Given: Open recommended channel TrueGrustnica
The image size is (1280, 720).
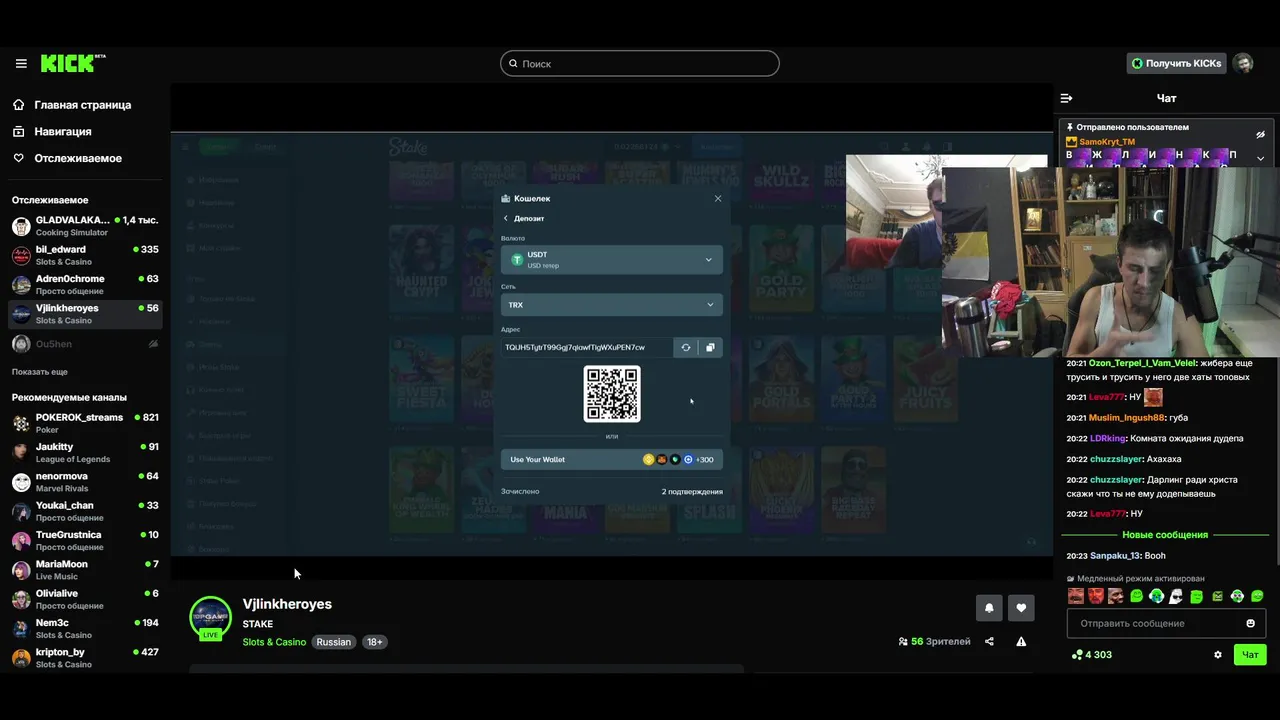Looking at the screenshot, I should (85, 540).
